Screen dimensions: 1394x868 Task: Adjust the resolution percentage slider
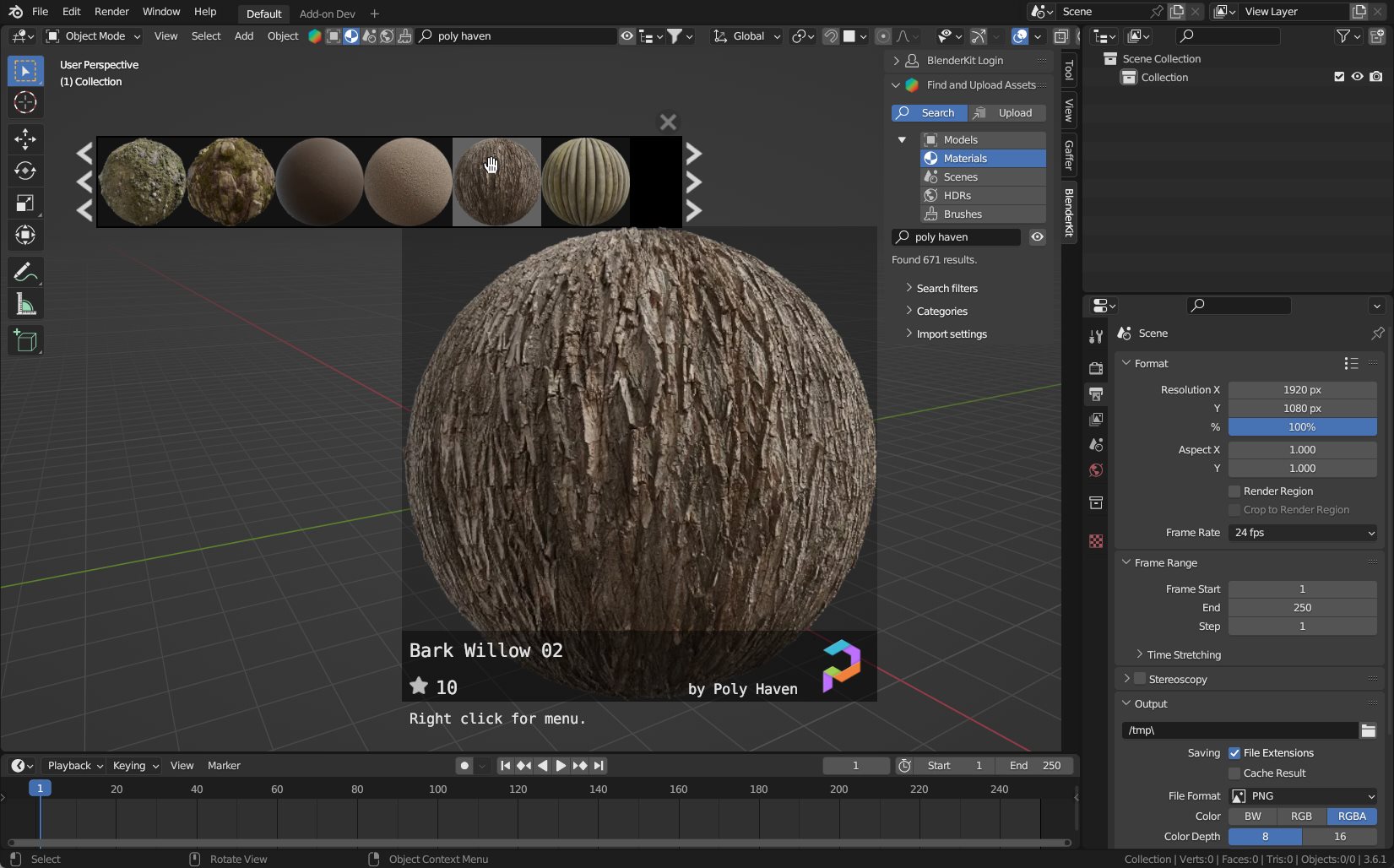tap(1302, 427)
